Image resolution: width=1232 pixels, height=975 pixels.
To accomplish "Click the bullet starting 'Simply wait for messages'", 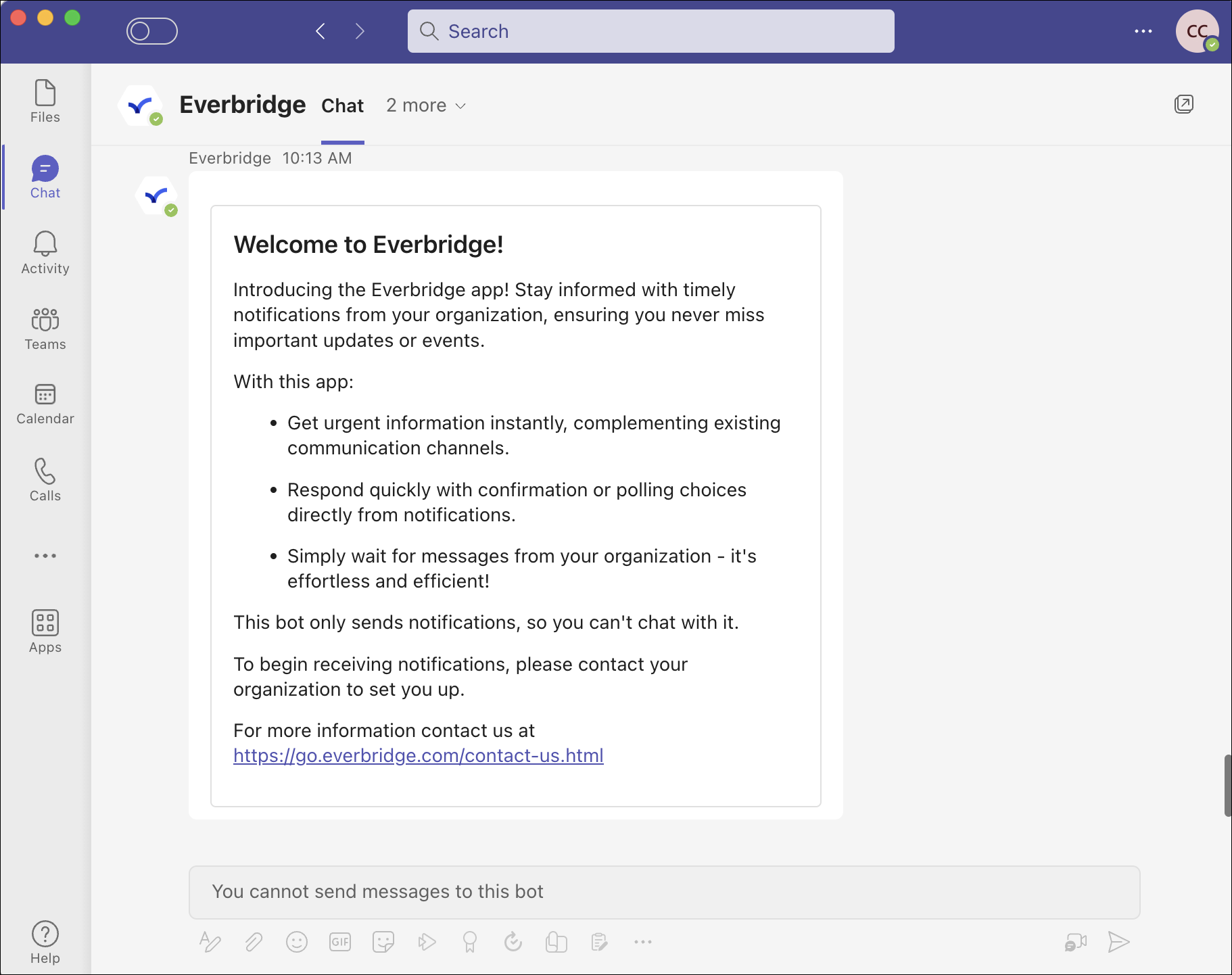I will click(522, 569).
